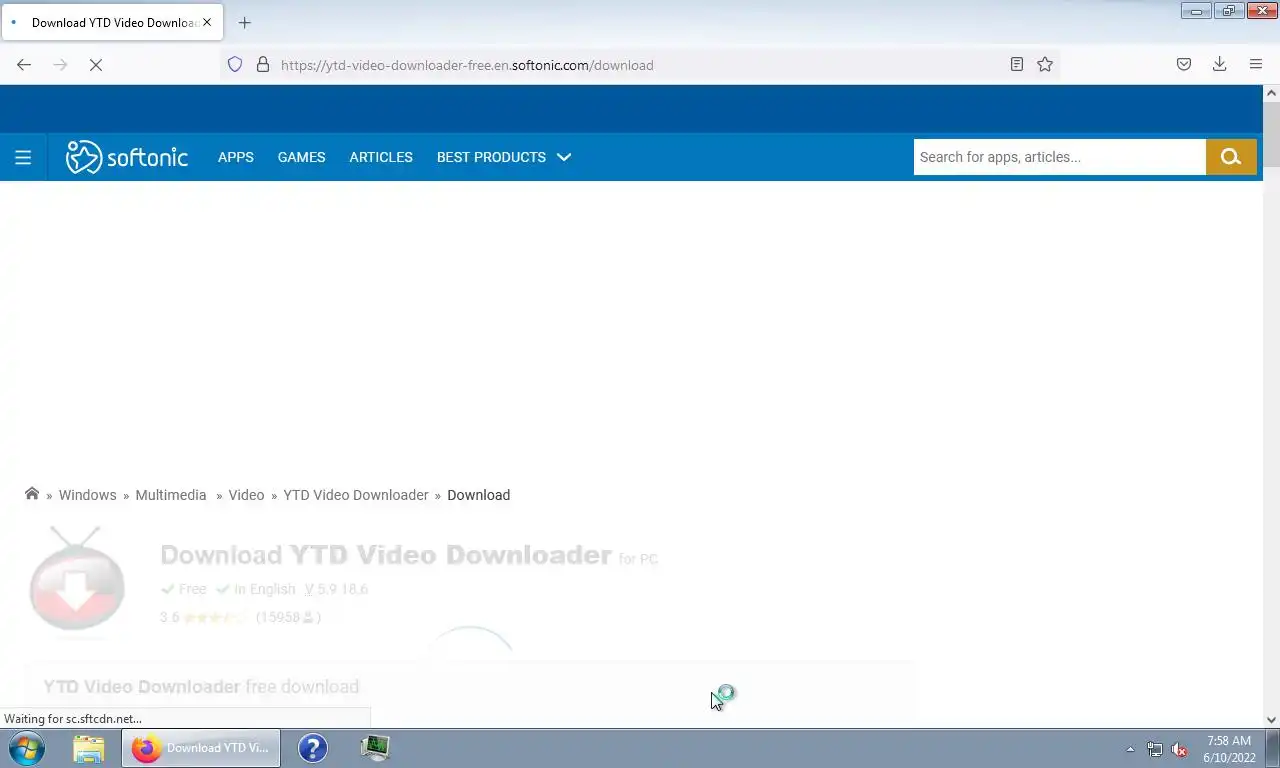Screen dimensions: 1280x768
Task: Click the YTD Video Downloader free download heading
Action: click(201, 687)
